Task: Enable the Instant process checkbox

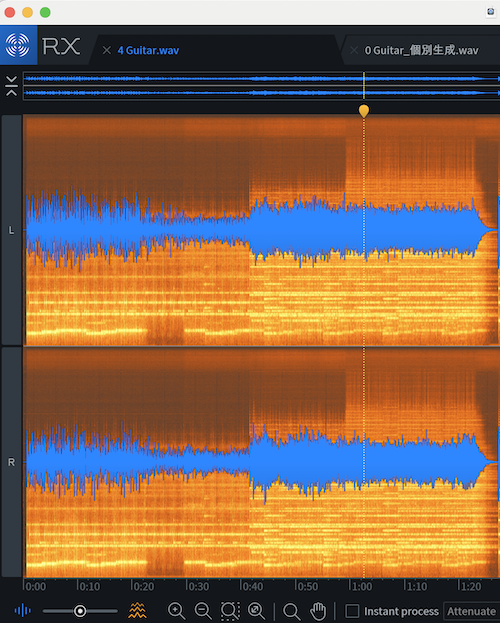Action: tap(352, 611)
